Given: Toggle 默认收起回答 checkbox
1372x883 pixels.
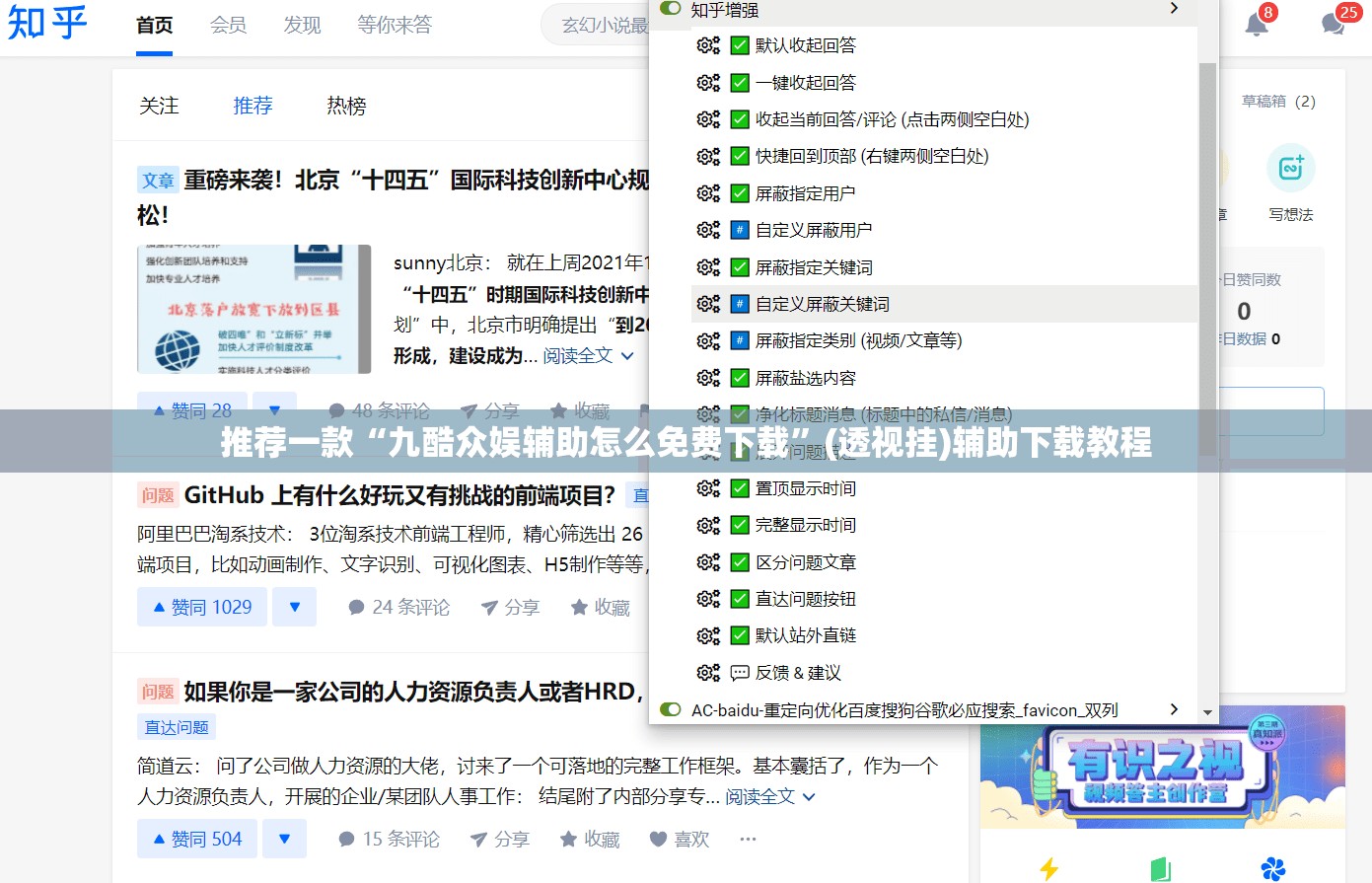Looking at the screenshot, I should pos(740,45).
